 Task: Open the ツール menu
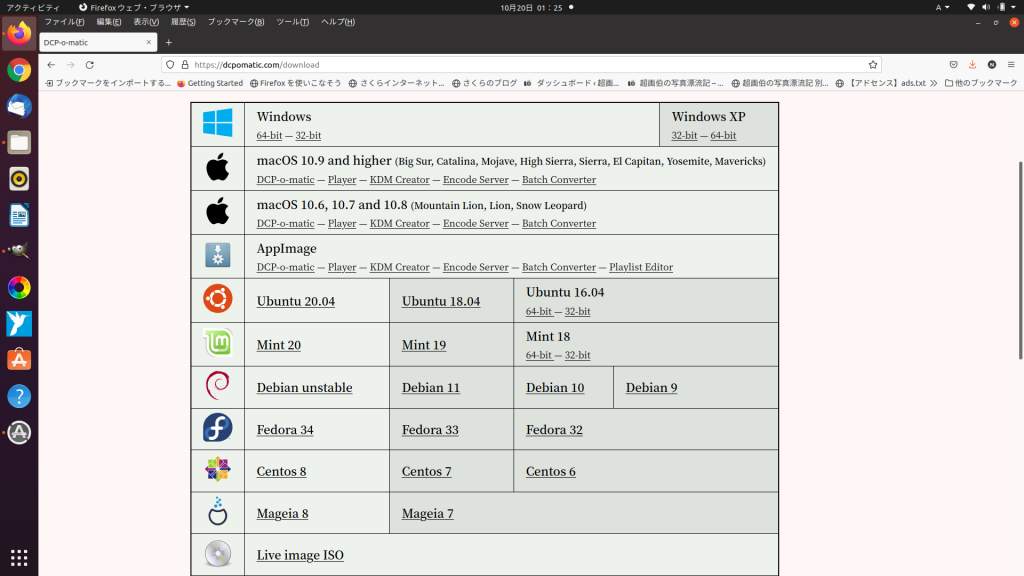[293, 22]
